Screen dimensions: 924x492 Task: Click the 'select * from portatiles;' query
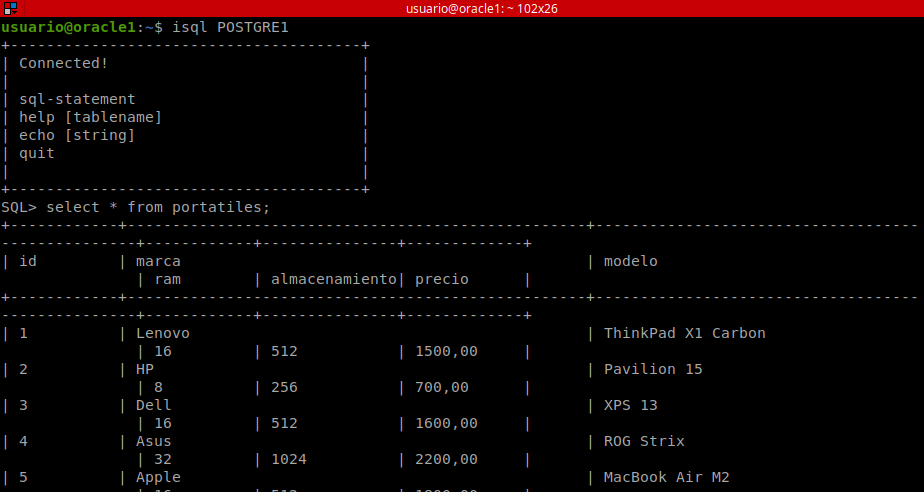[x=158, y=207]
